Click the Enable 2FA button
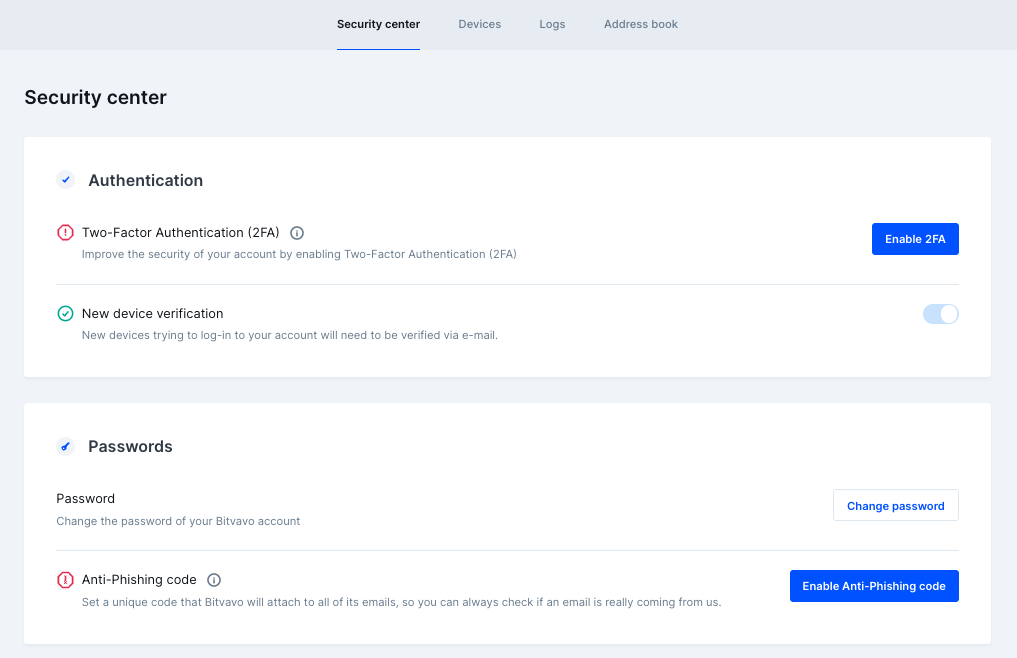This screenshot has width=1017, height=658. 915,239
